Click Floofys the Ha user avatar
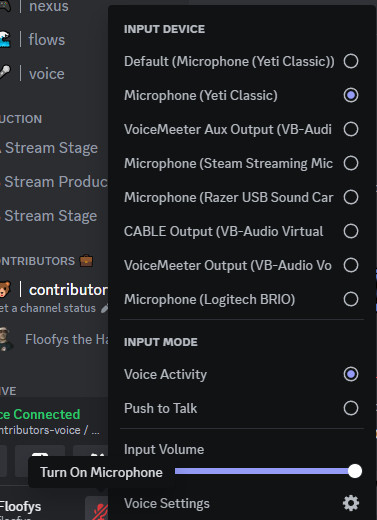The image size is (377, 520). [5, 339]
